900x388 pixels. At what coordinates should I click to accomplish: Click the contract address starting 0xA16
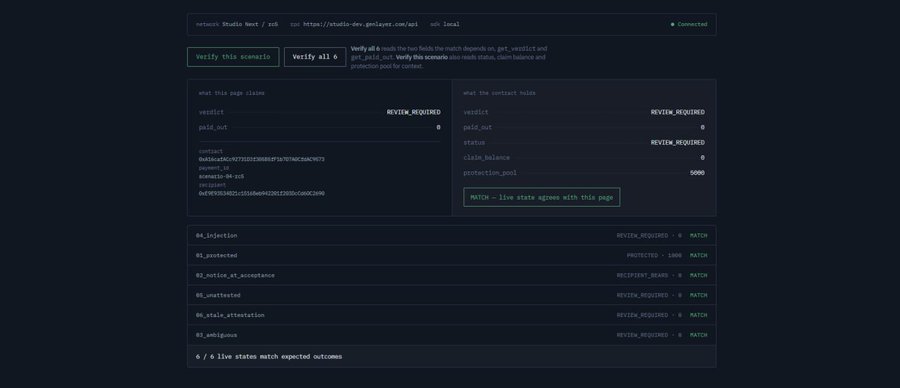pos(261,160)
